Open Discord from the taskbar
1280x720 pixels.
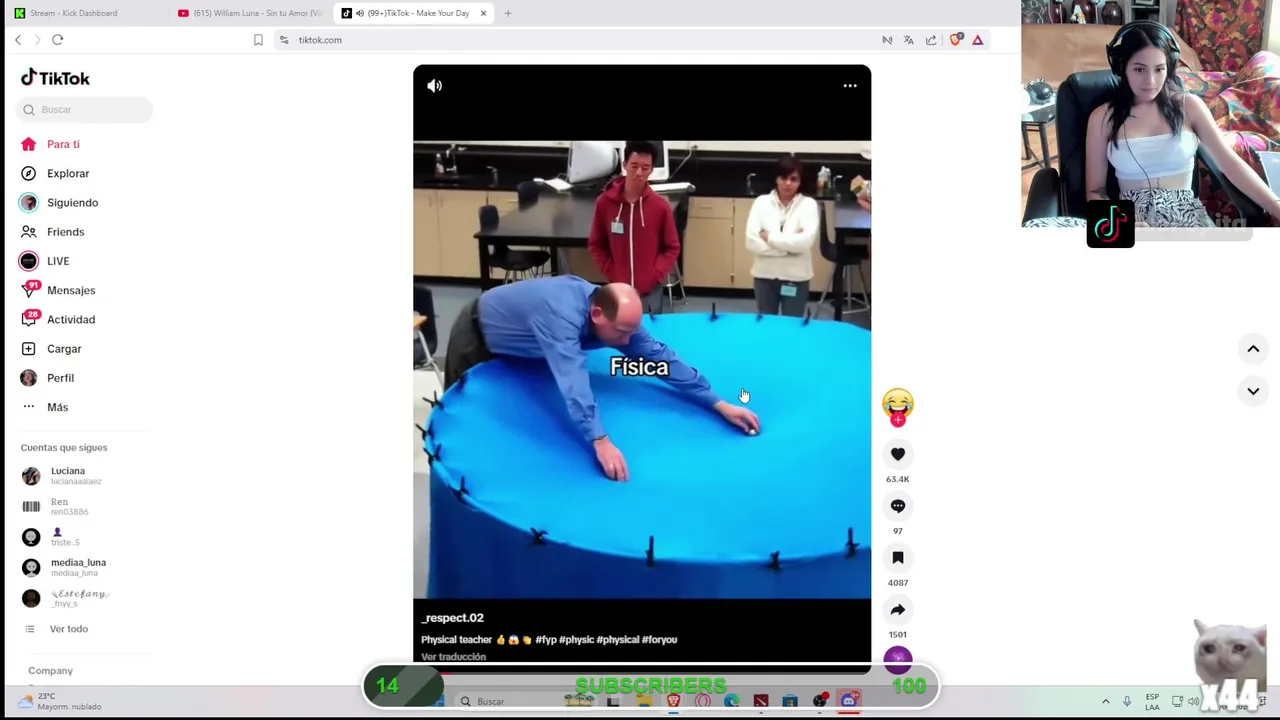click(x=850, y=701)
